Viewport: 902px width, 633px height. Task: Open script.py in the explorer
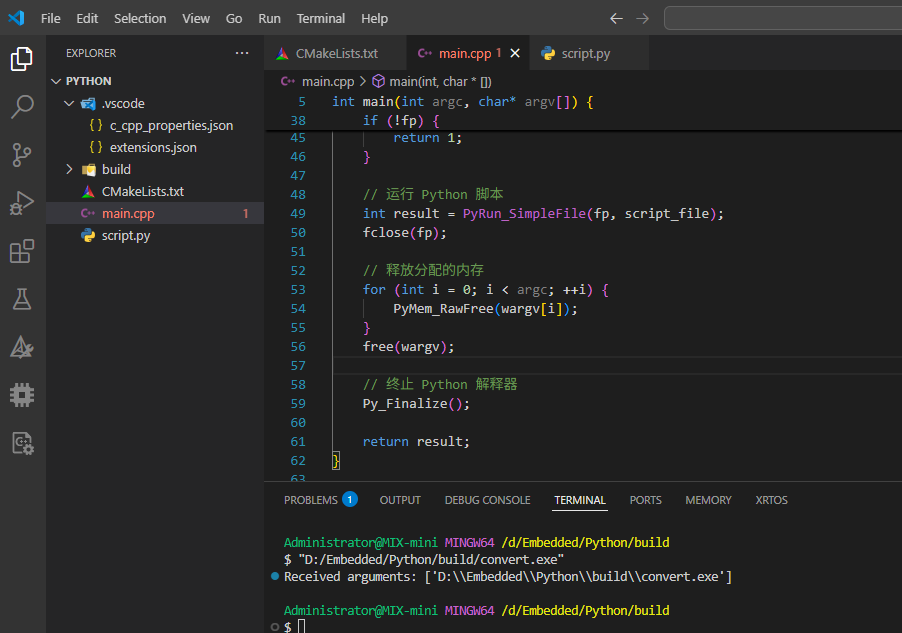point(126,235)
